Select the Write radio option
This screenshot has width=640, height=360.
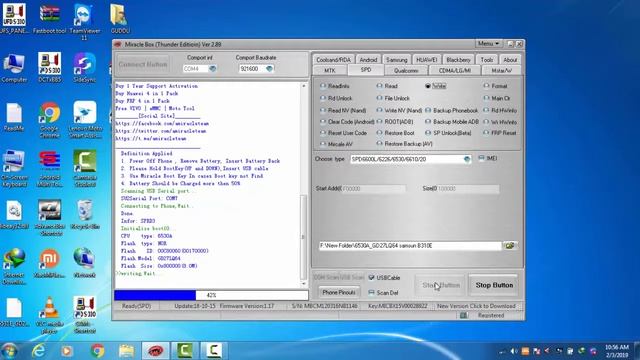[436, 86]
